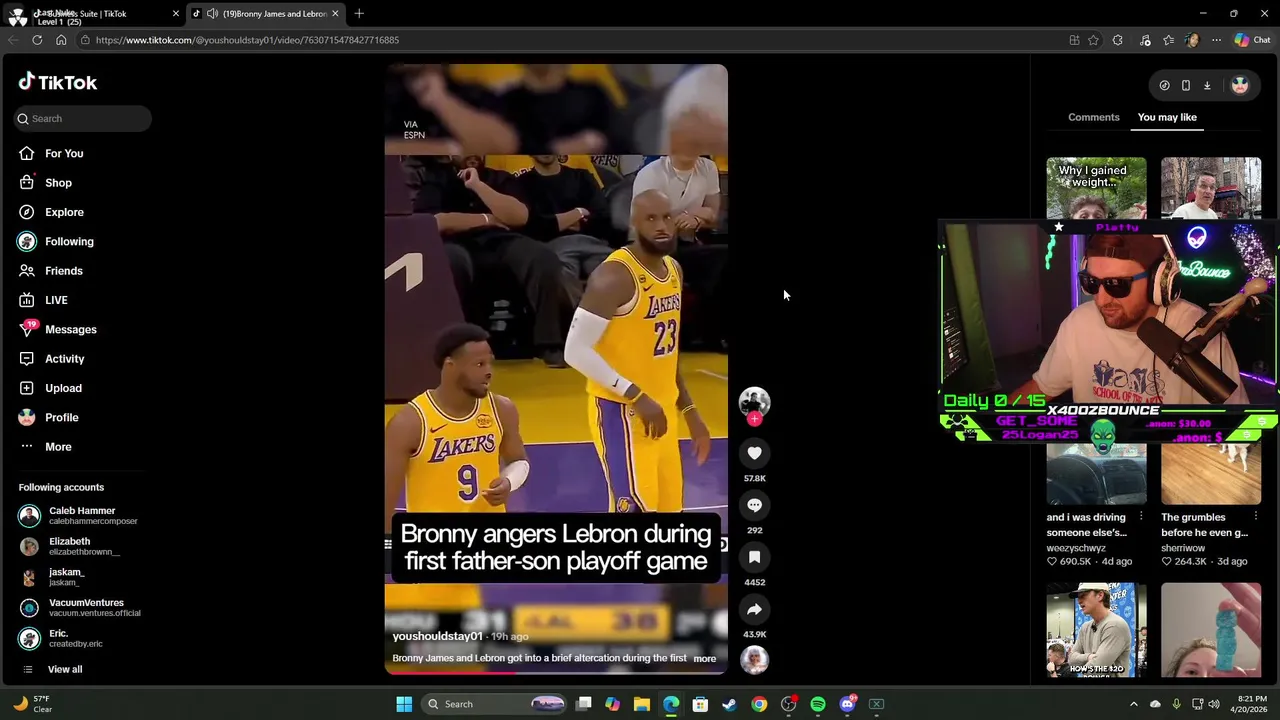Go to browser home page icon

(61, 40)
